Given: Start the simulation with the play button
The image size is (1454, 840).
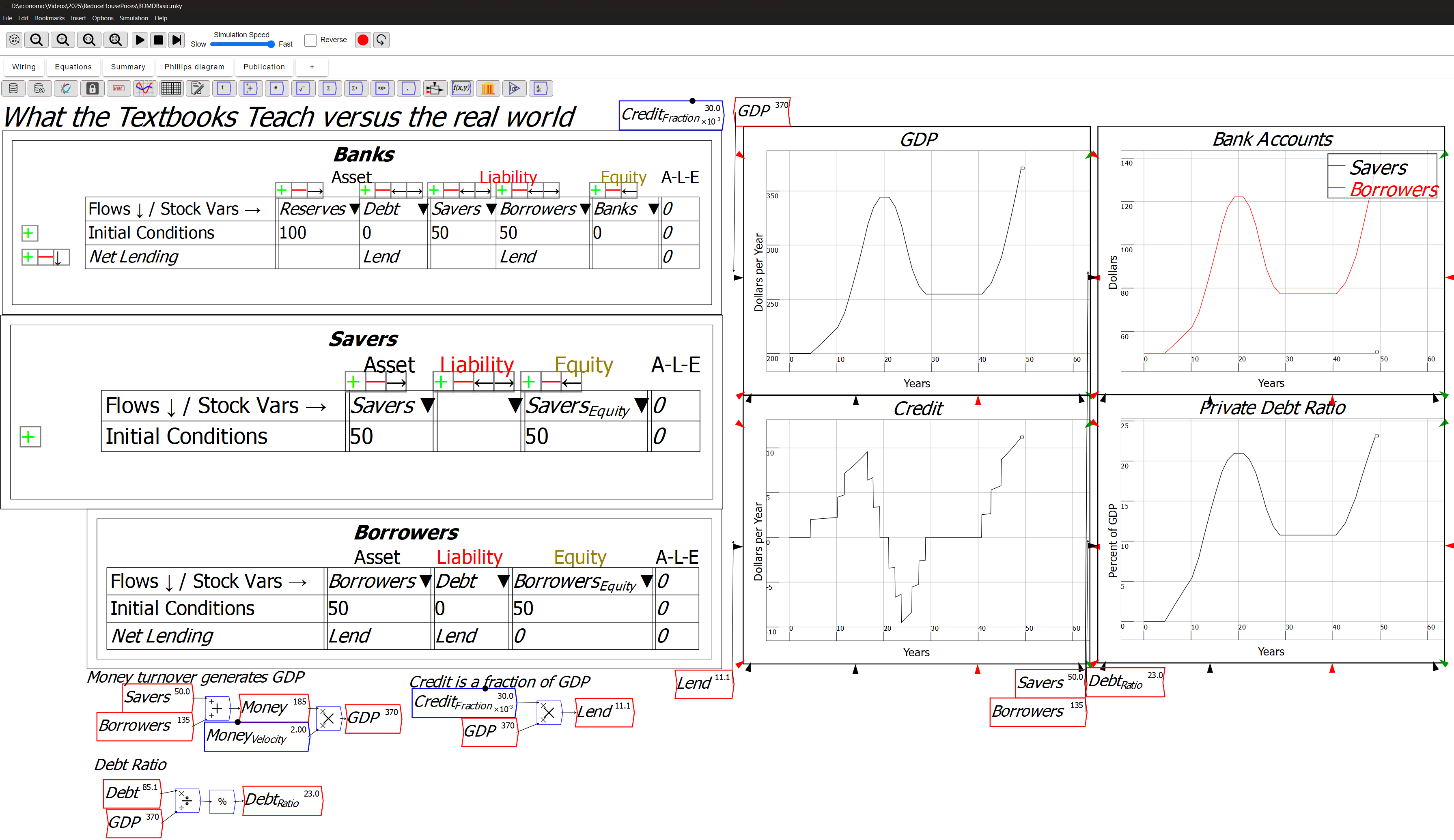Looking at the screenshot, I should coord(140,40).
